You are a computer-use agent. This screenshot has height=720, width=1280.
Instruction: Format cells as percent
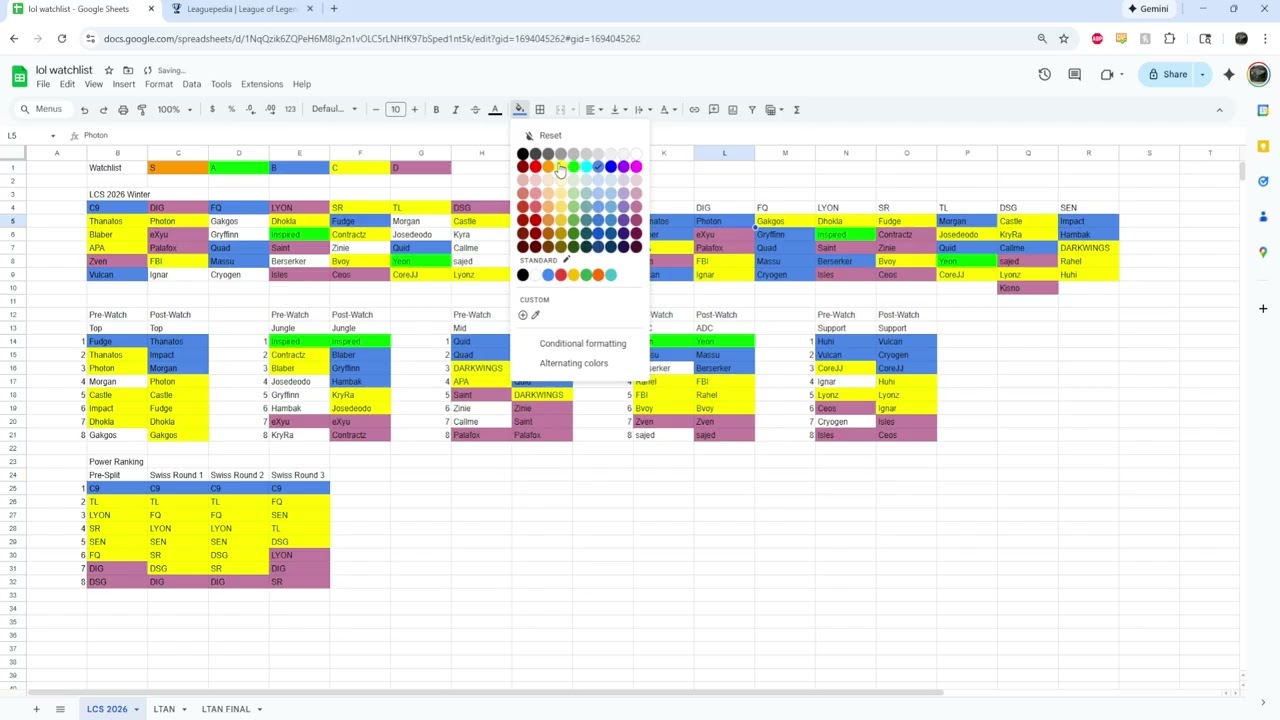click(x=231, y=110)
